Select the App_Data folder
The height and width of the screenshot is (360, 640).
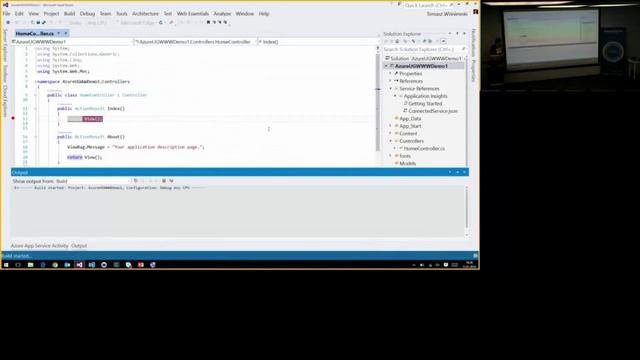410,118
